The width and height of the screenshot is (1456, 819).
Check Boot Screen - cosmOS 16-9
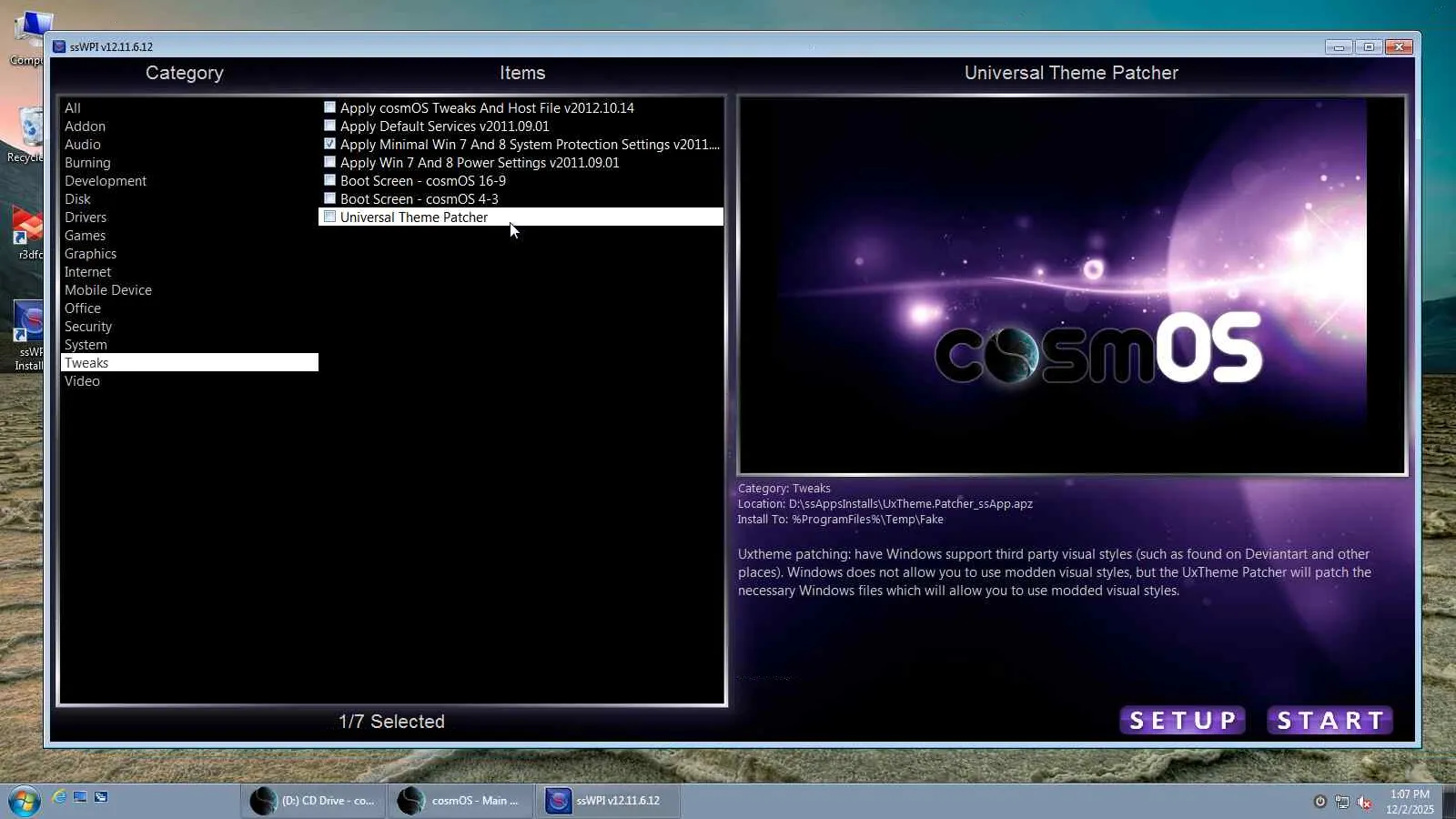(x=329, y=180)
